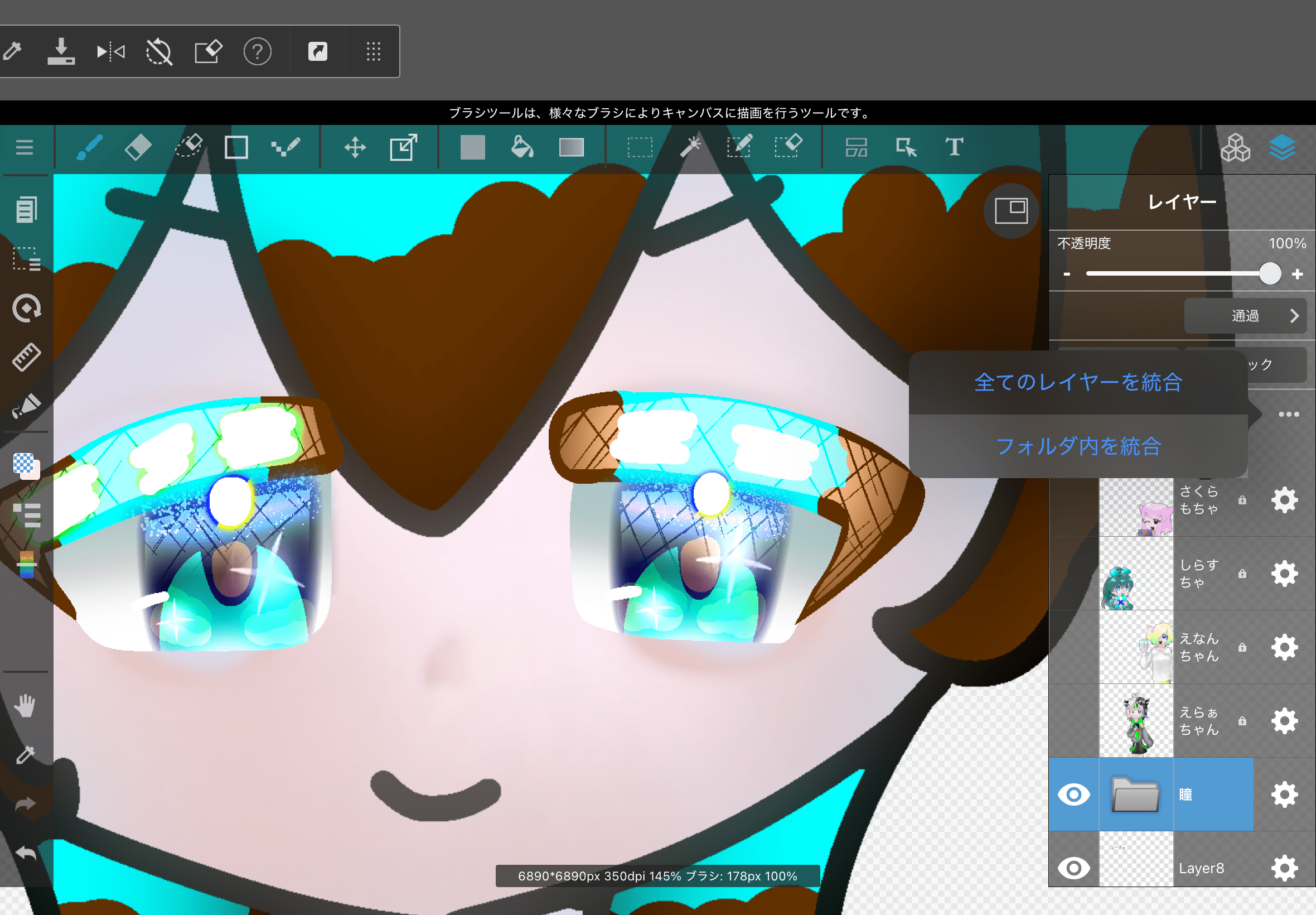Toggle visibility of the 瞳 folder

1073,794
